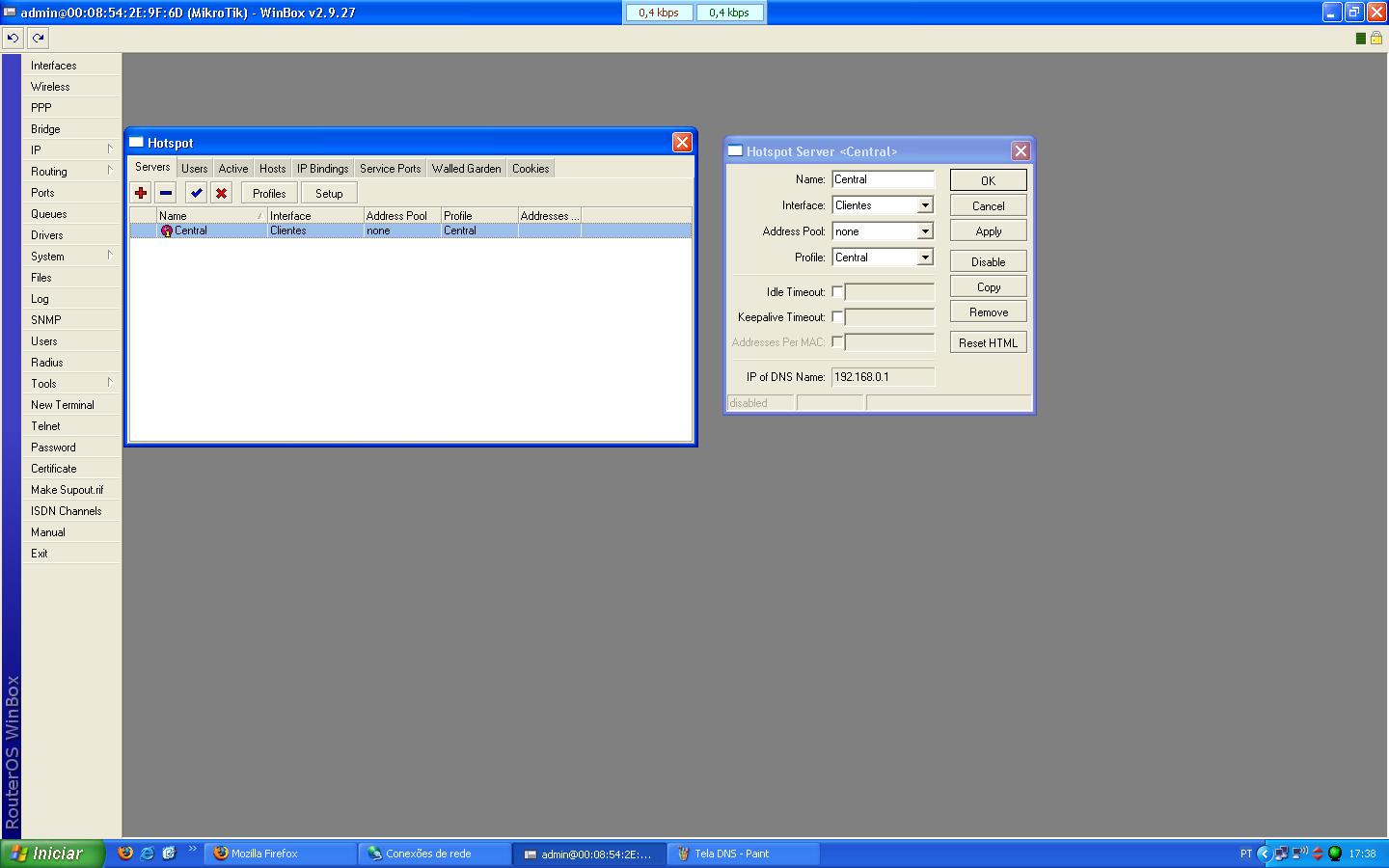Open New Terminal from sidebar
Screen dimensions: 1389x868
(x=72, y=405)
